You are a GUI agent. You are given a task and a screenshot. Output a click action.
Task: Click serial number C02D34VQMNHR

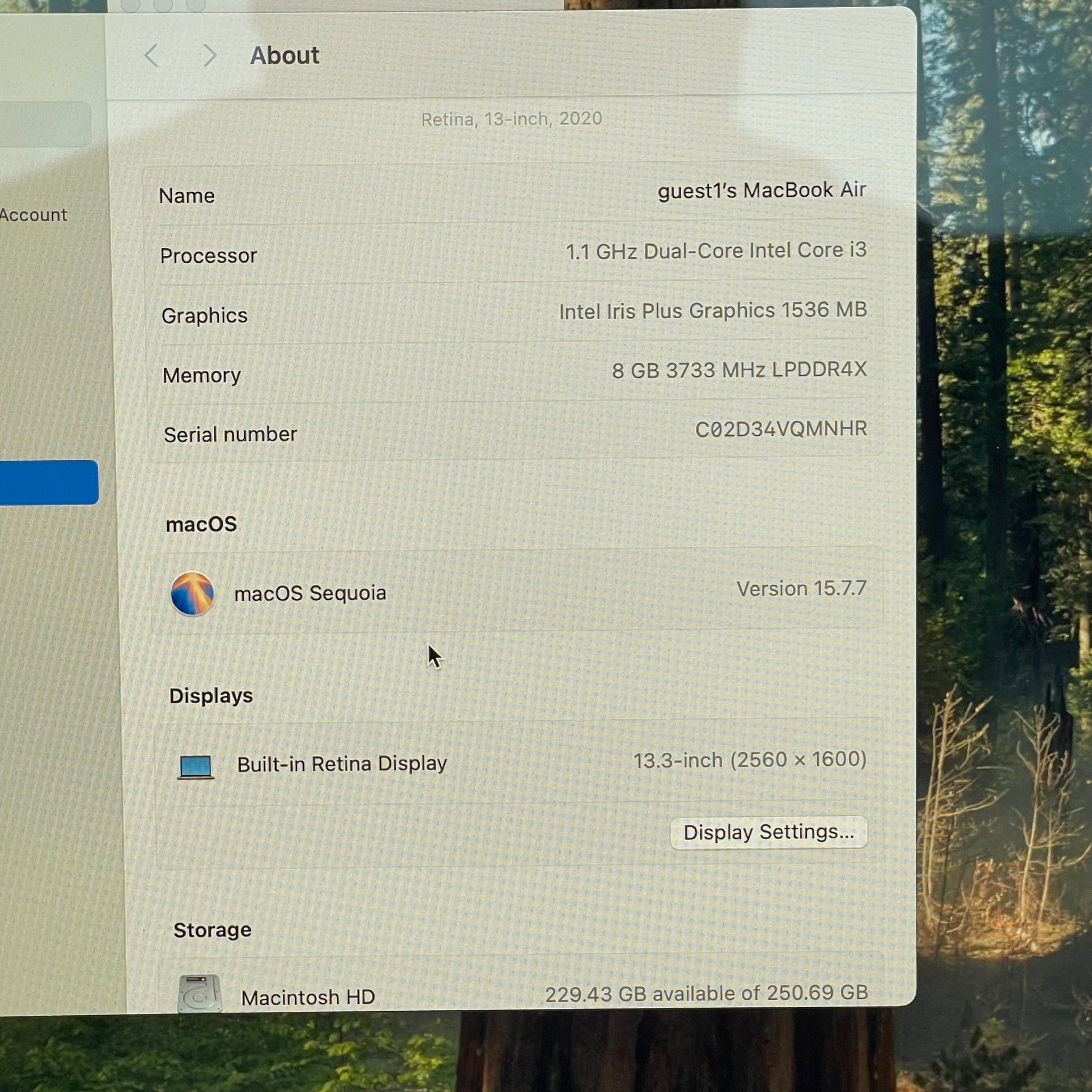pos(781,429)
